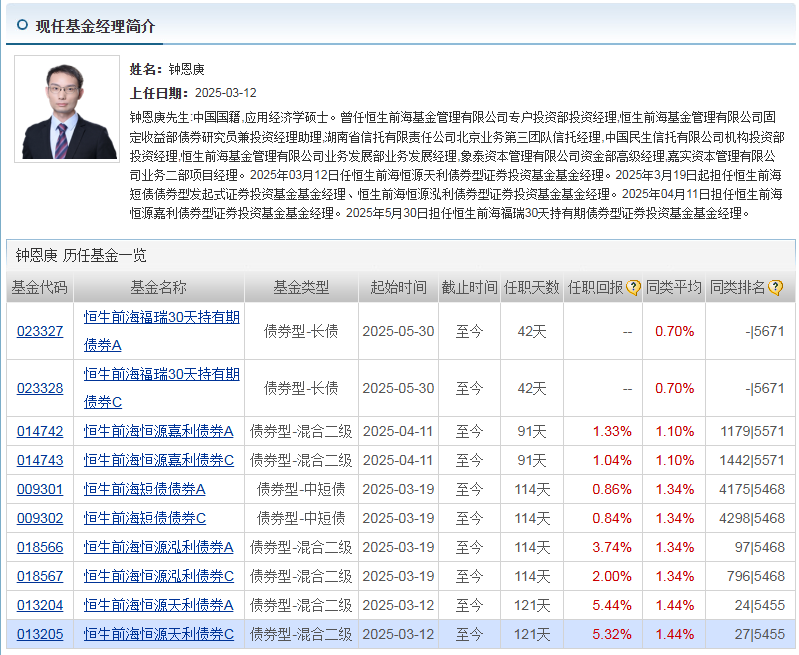Open 恒生前海短债债券A link

pyautogui.click(x=145, y=489)
